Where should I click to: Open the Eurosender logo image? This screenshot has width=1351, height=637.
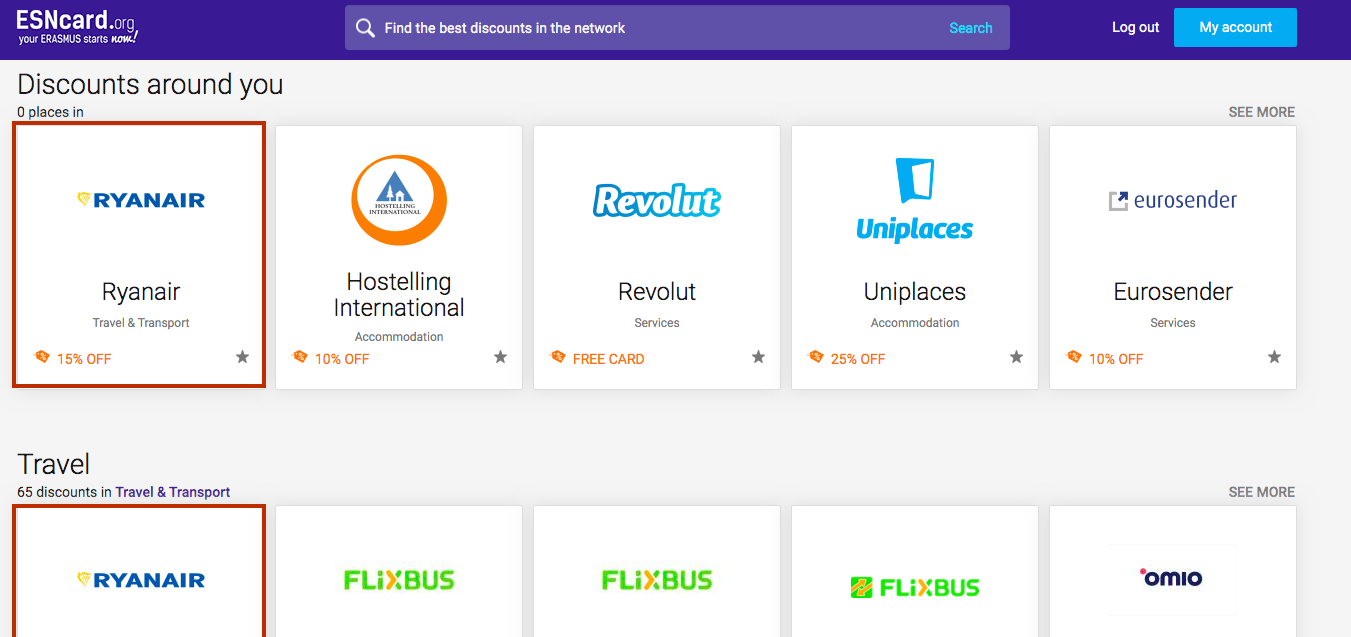[1173, 200]
